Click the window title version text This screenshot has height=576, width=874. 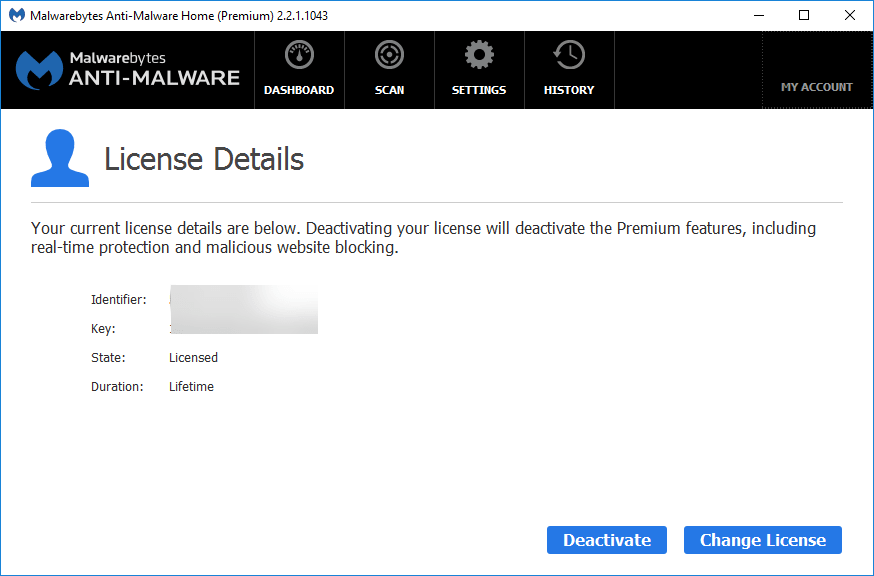tap(179, 16)
